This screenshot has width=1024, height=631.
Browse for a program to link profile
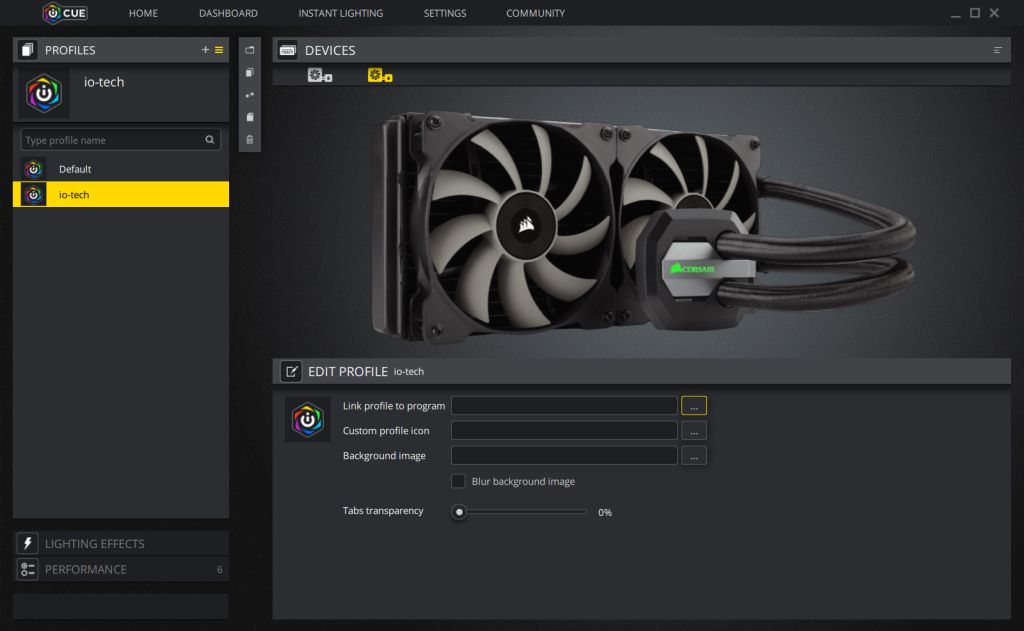tap(694, 406)
